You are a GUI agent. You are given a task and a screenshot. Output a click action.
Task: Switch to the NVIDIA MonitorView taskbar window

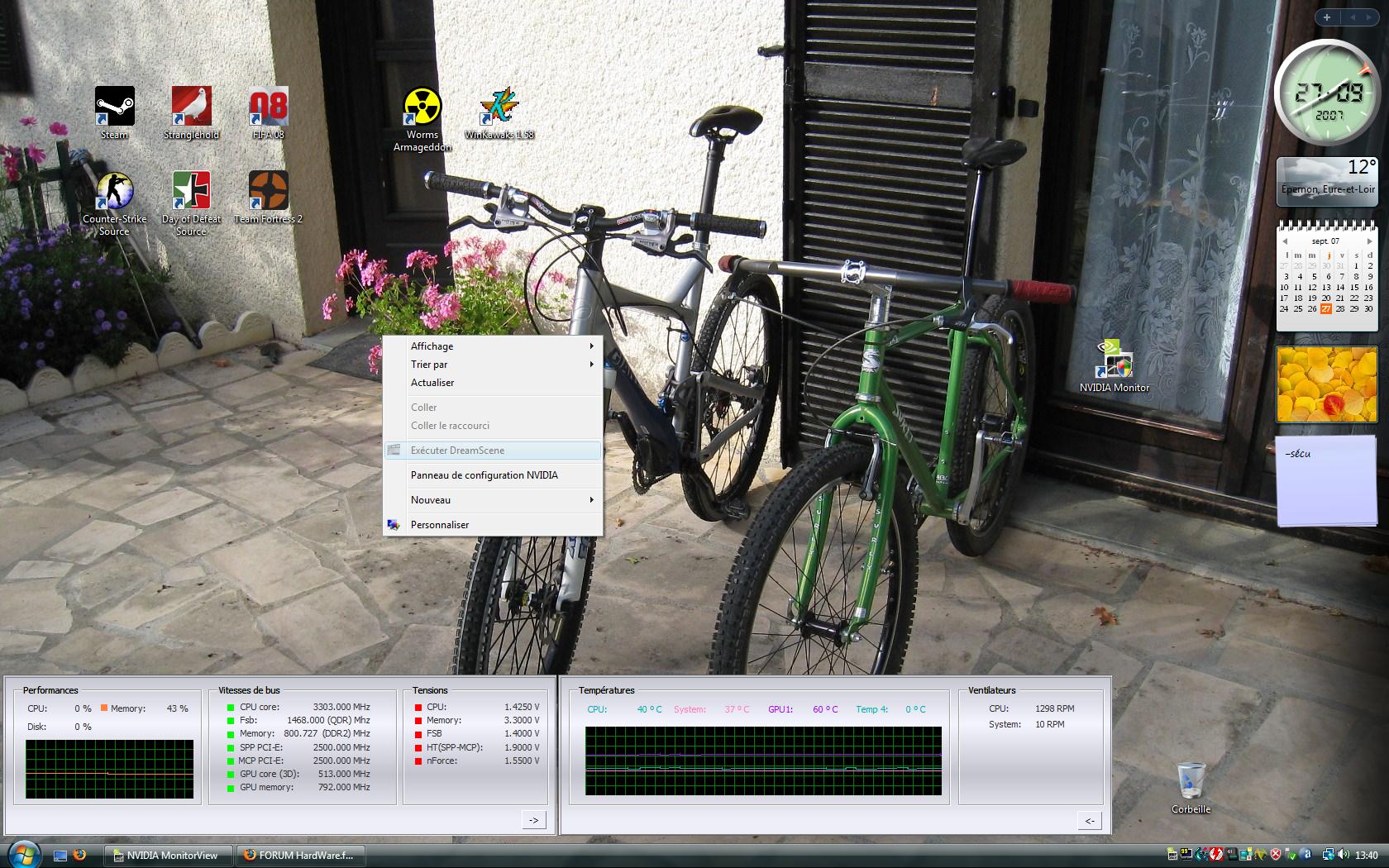point(169,856)
